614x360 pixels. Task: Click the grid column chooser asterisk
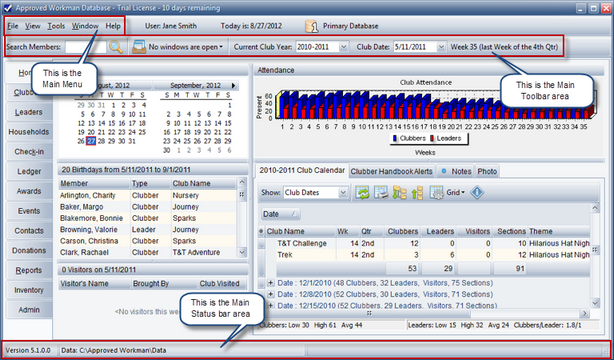click(x=261, y=232)
